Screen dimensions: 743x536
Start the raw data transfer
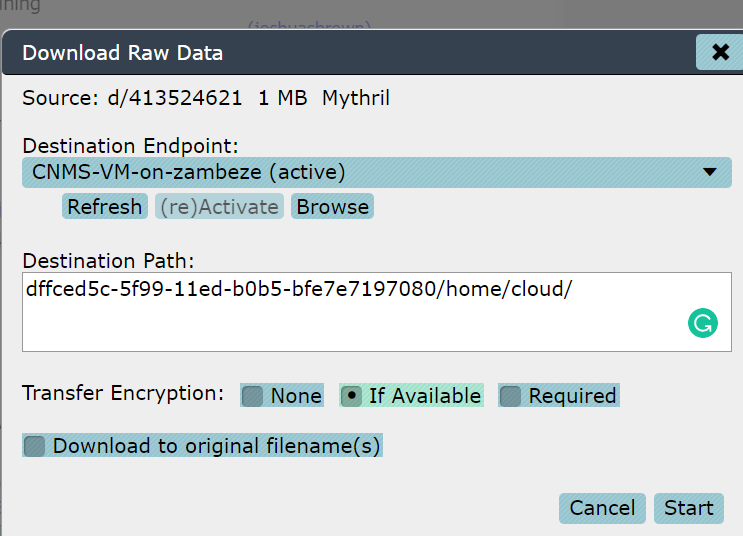tap(689, 508)
